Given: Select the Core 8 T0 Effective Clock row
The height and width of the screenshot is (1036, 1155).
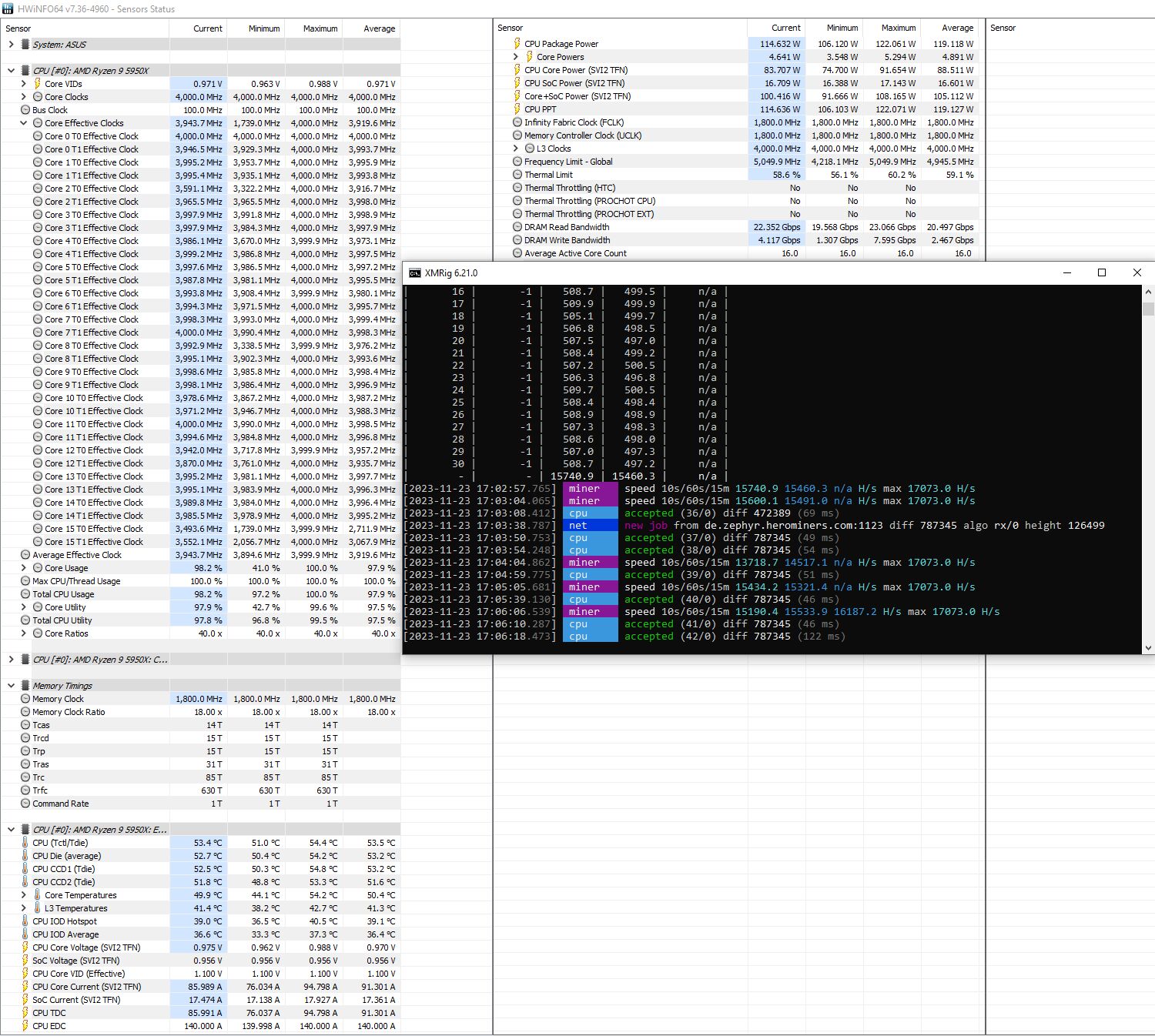Looking at the screenshot, I should click(200, 346).
